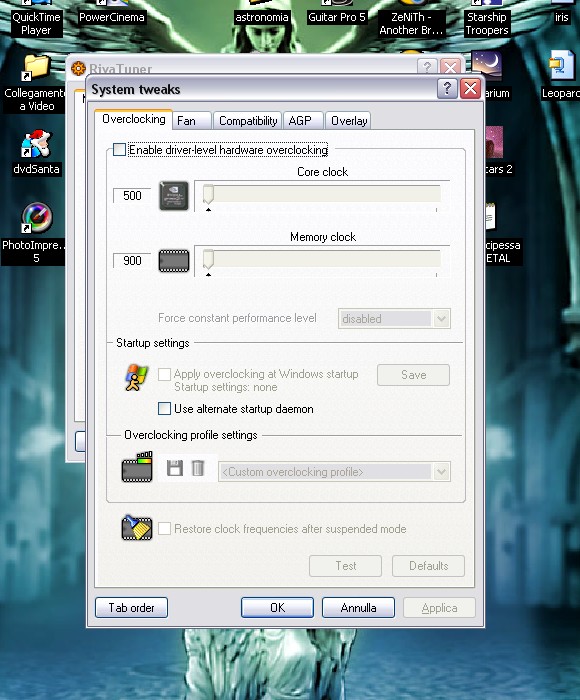Viewport: 580px width, 700px height.
Task: Click the memory clock value field 900
Action: point(132,261)
